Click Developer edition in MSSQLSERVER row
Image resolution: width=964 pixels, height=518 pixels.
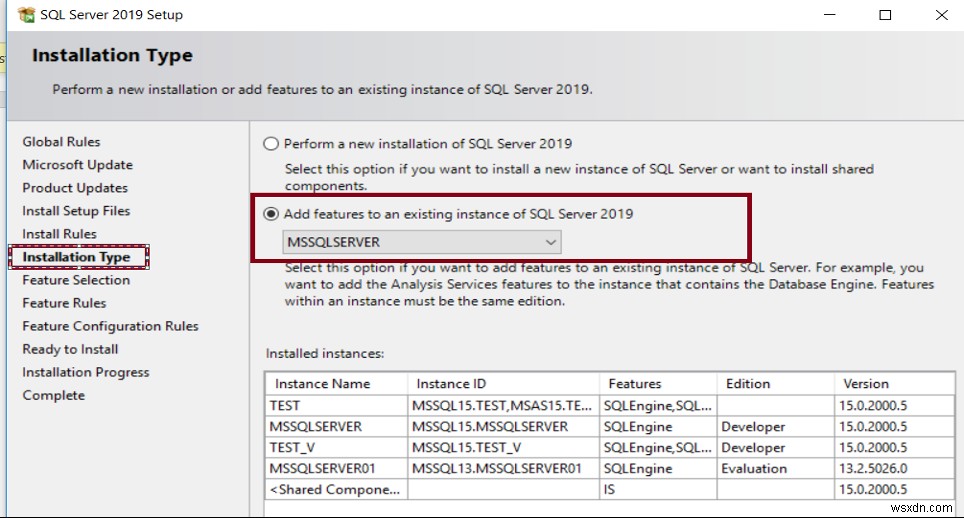tap(775, 426)
